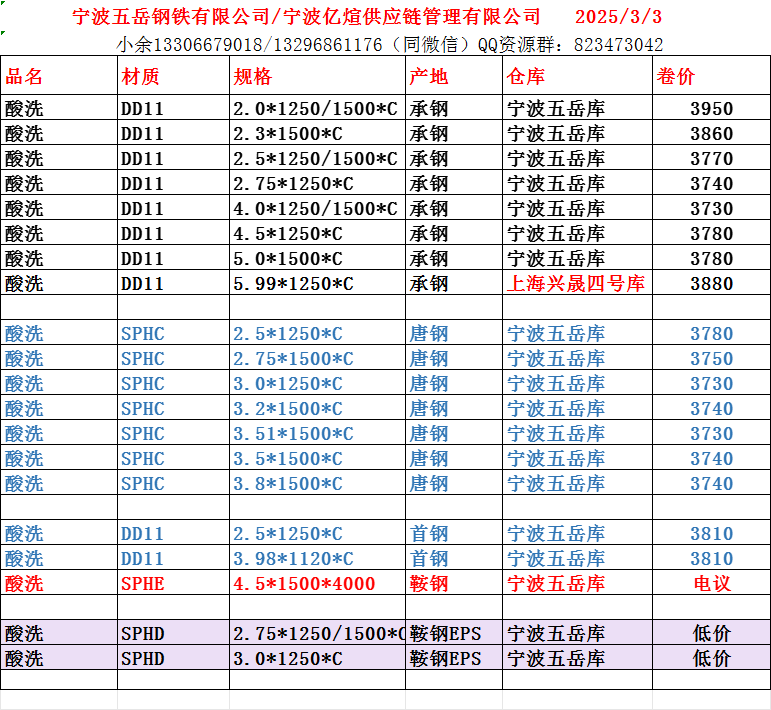This screenshot has width=771, height=710.
Task: Click the price cell 3950
Action: tap(712, 108)
